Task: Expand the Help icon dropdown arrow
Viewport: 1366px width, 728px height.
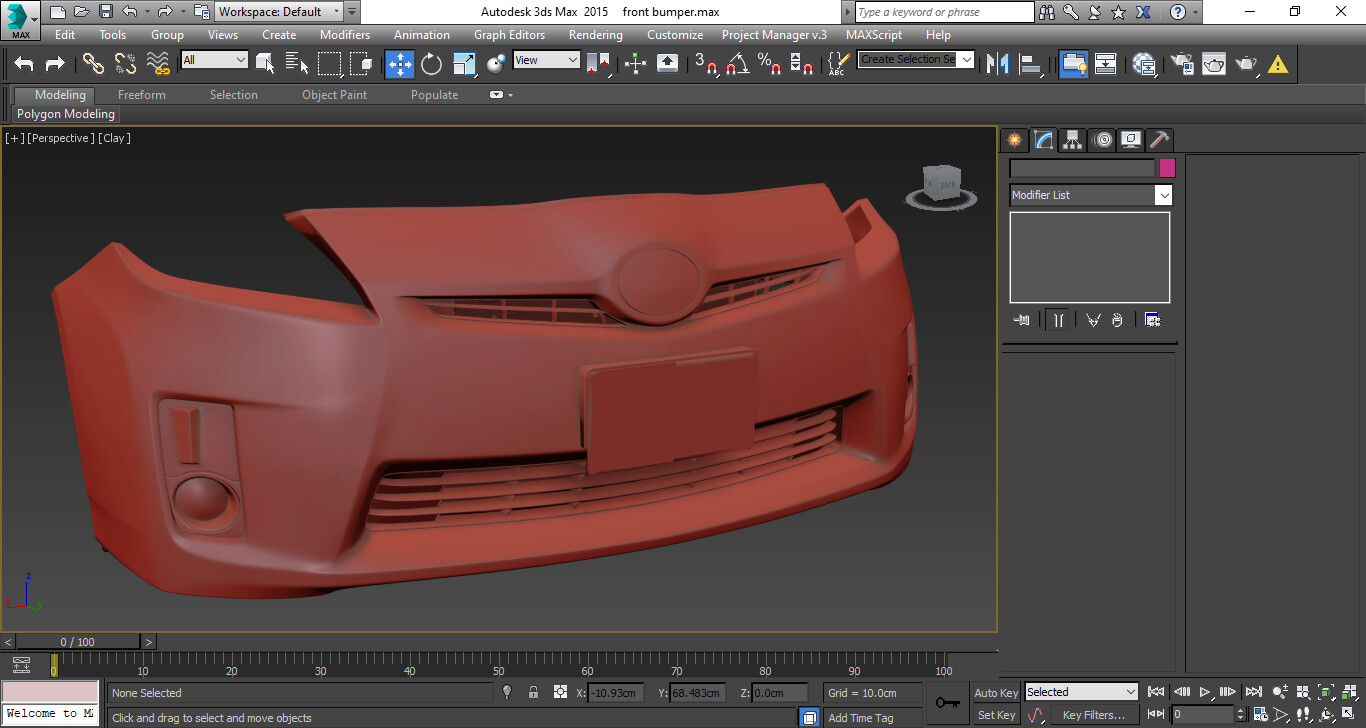Action: [1196, 12]
